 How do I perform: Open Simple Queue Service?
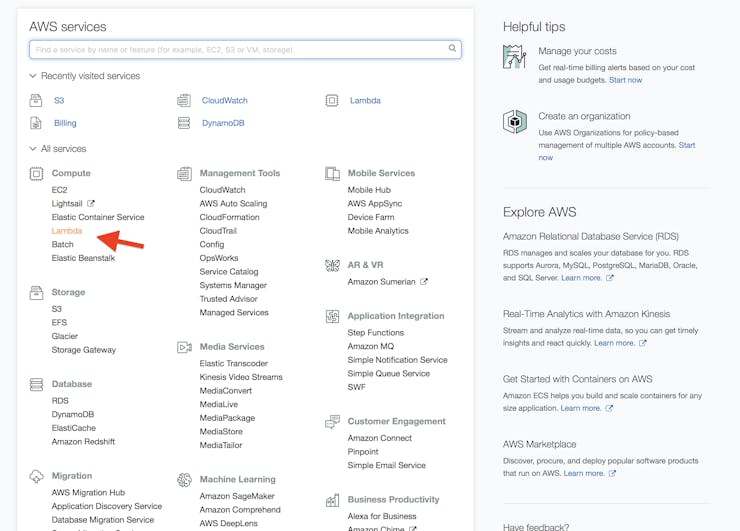(389, 373)
